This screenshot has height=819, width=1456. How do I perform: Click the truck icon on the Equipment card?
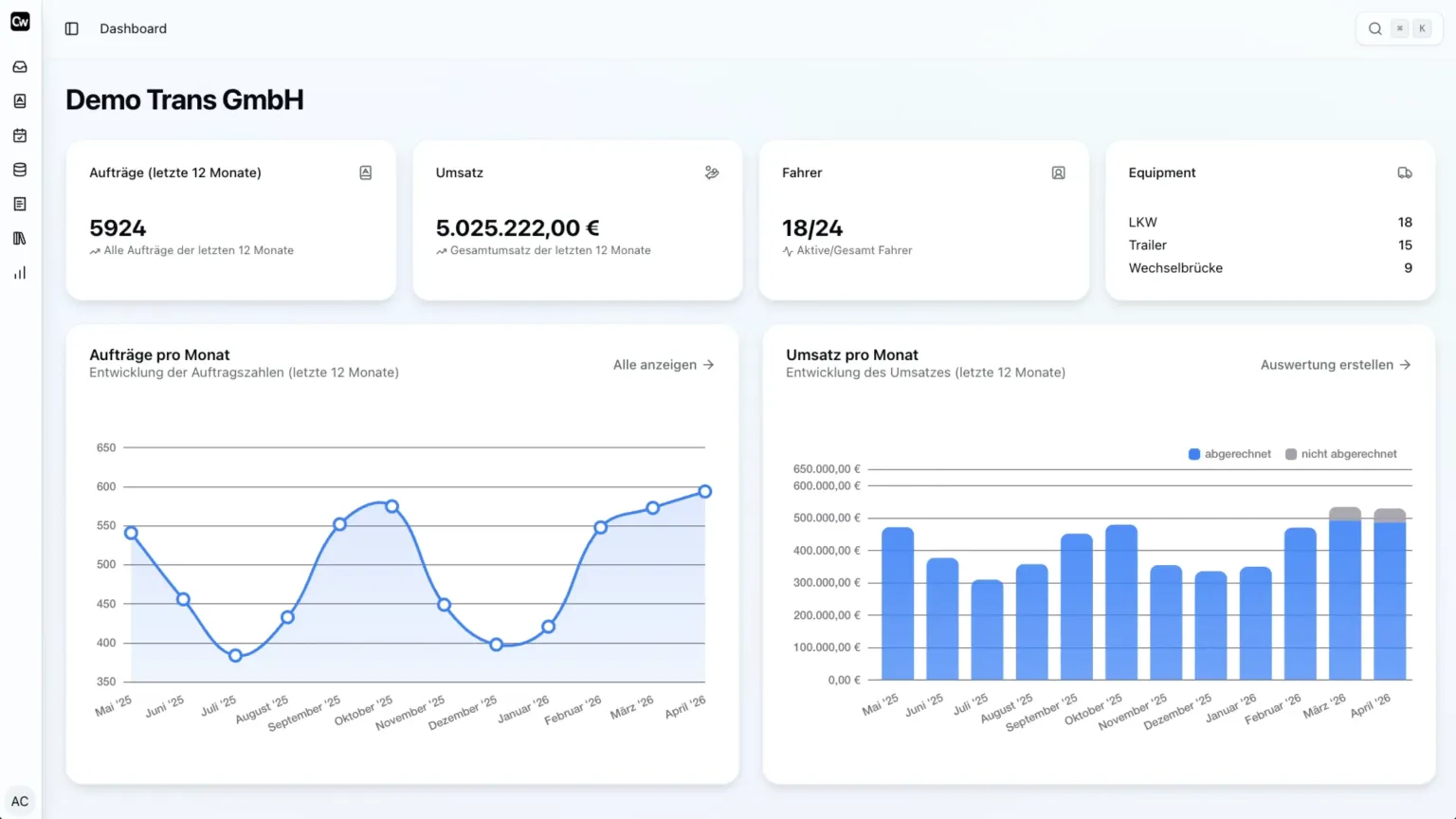pos(1404,173)
